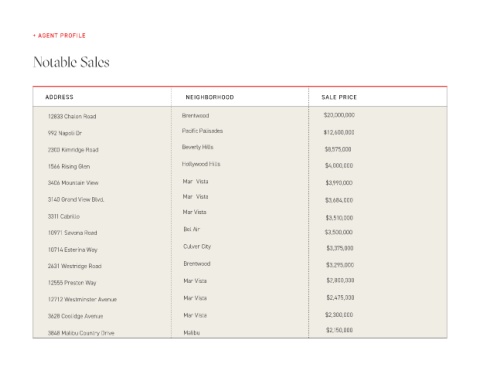Click the Sale Price column header
The height and width of the screenshot is (371, 480).
339,97
